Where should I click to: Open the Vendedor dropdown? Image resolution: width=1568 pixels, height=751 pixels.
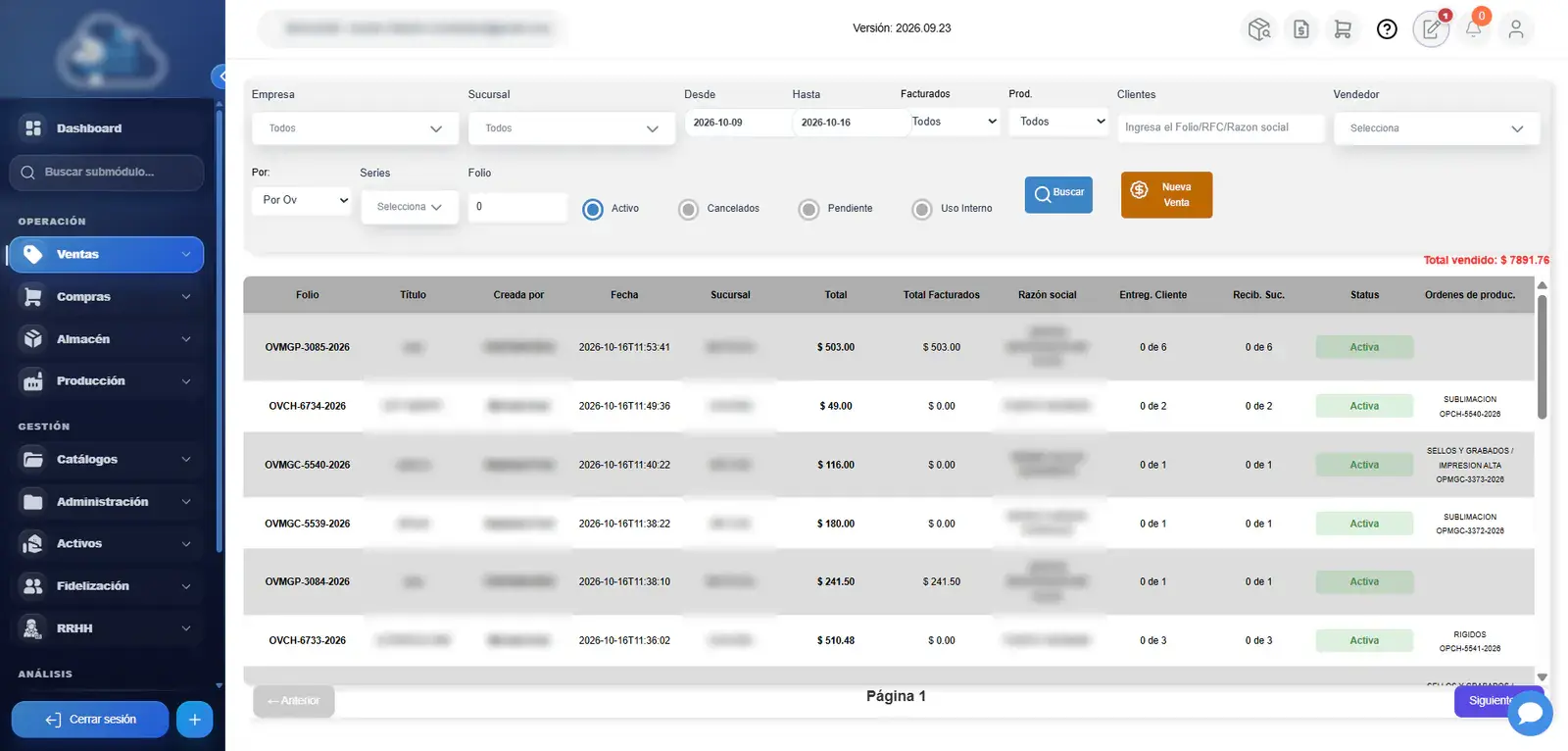tap(1437, 128)
